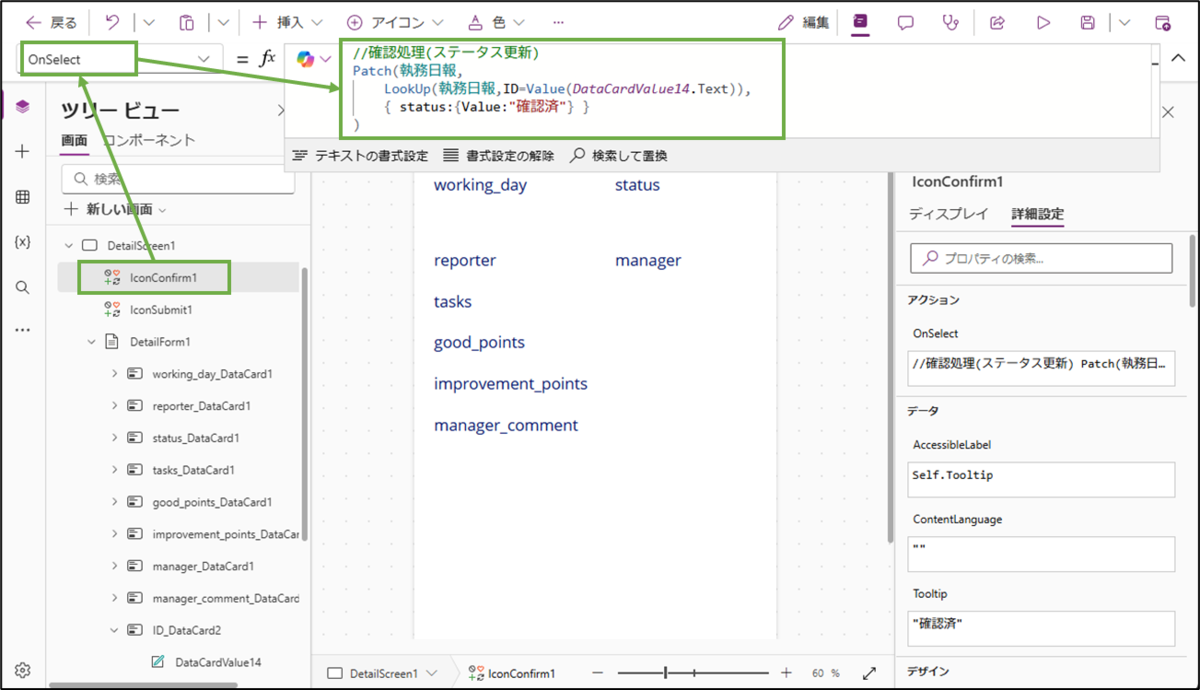The image size is (1200, 690).
Task: Expand the save options dropdown arrow
Action: coord(1125,22)
